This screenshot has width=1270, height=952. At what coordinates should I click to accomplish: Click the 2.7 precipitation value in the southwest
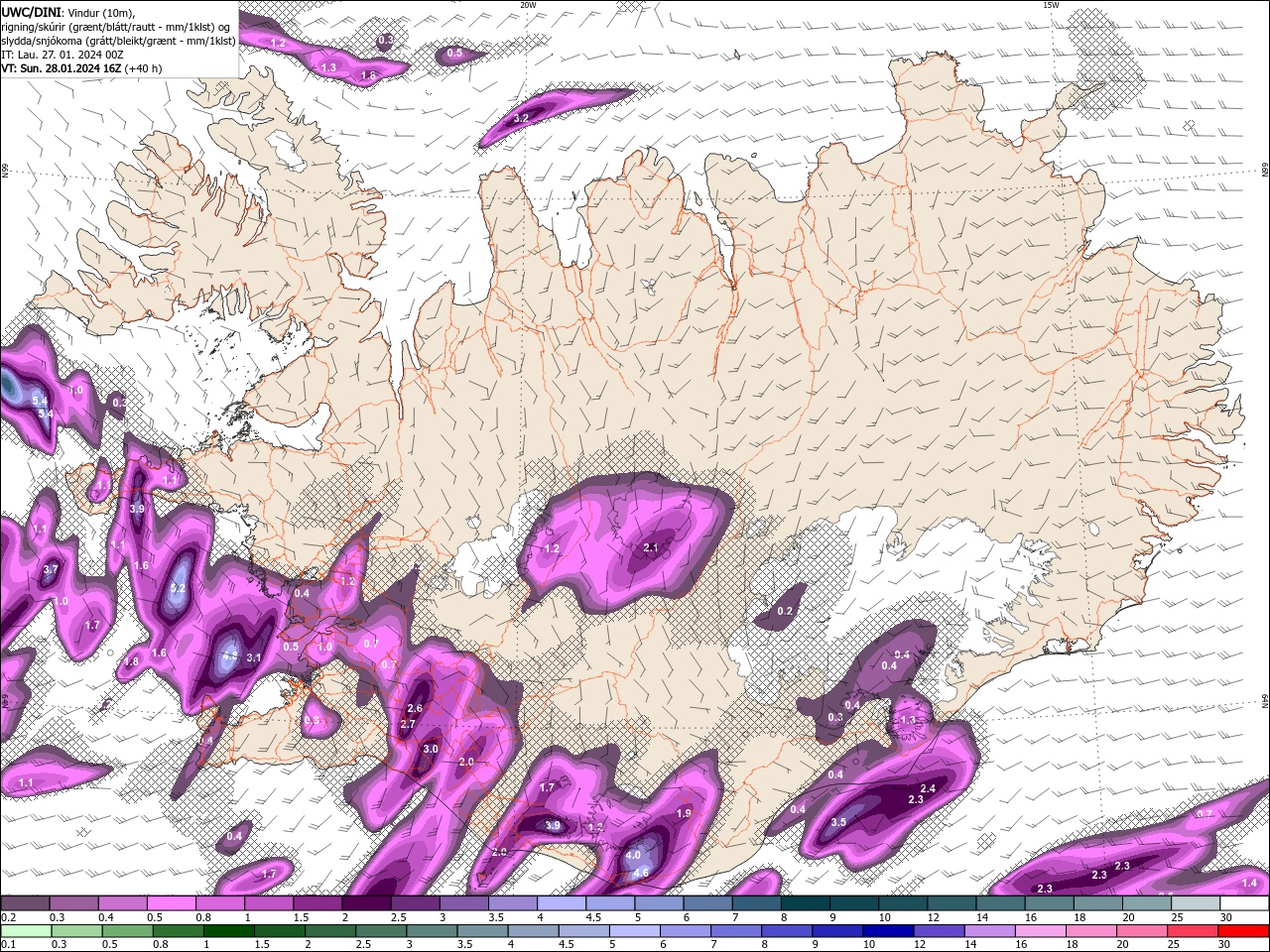407,725
